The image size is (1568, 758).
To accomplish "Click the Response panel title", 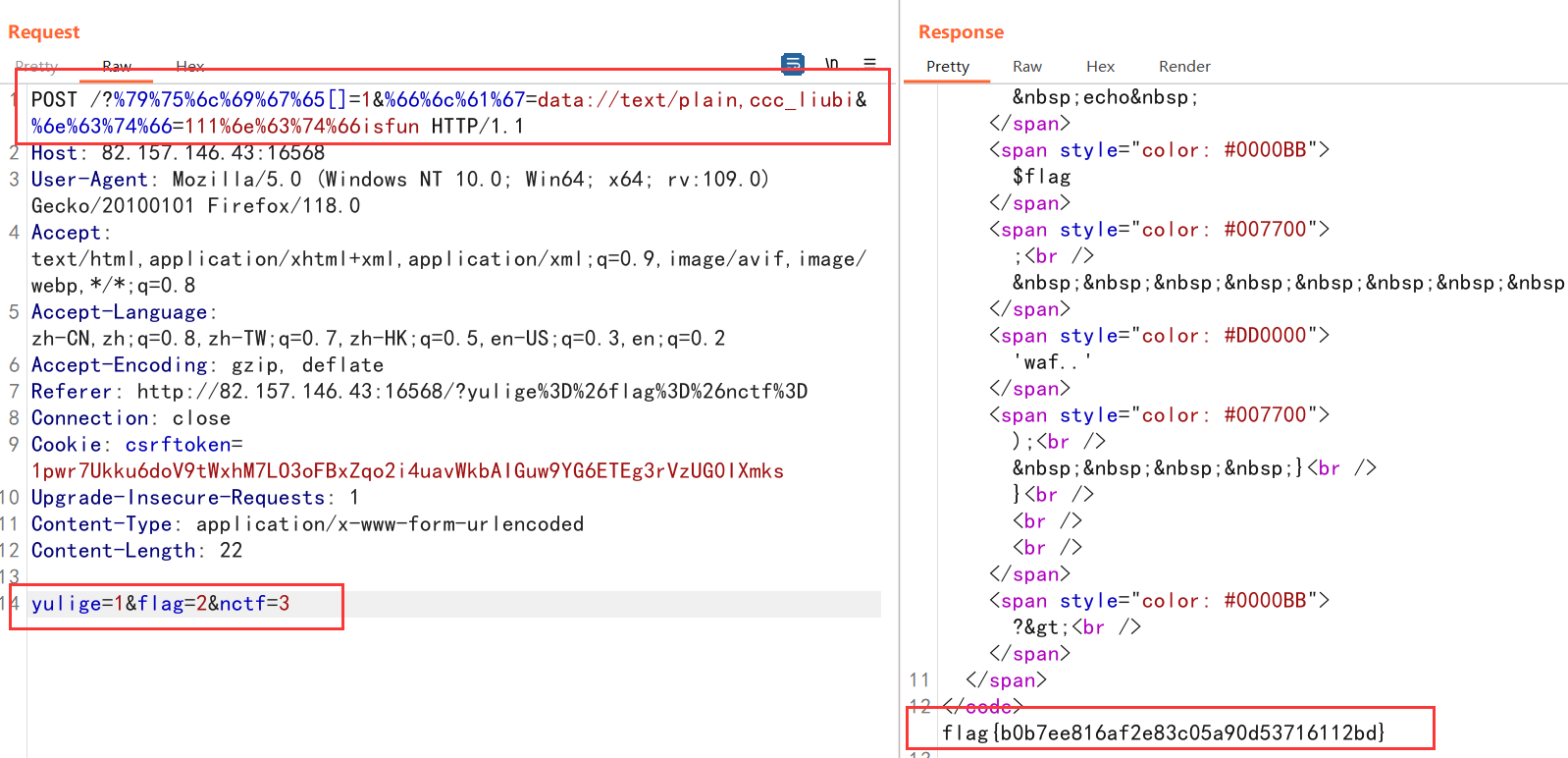I will coord(961,32).
